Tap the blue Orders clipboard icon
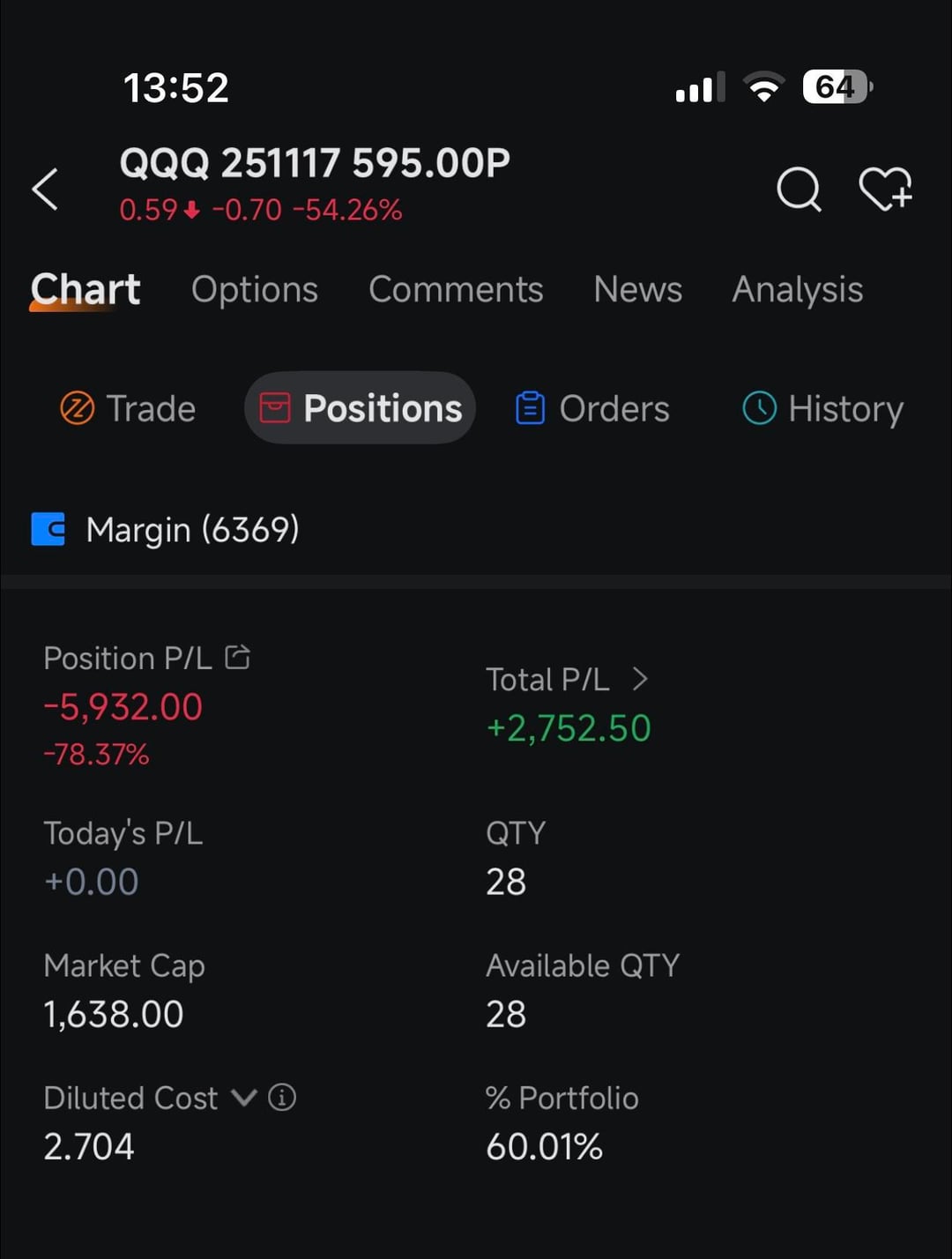 tap(530, 408)
